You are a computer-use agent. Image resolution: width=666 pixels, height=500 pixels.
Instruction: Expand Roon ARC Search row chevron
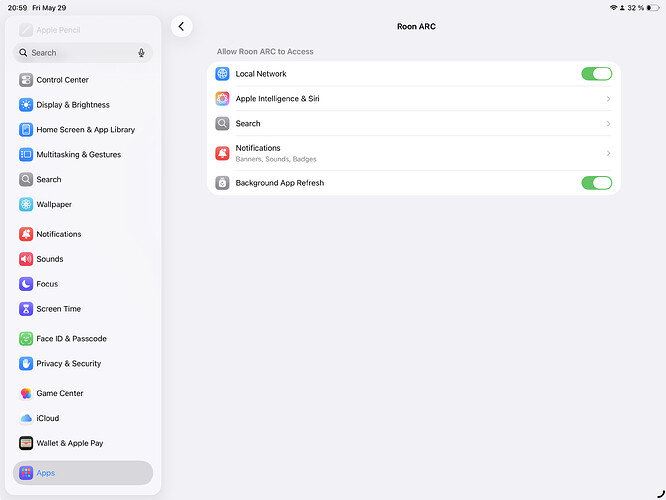[608, 124]
